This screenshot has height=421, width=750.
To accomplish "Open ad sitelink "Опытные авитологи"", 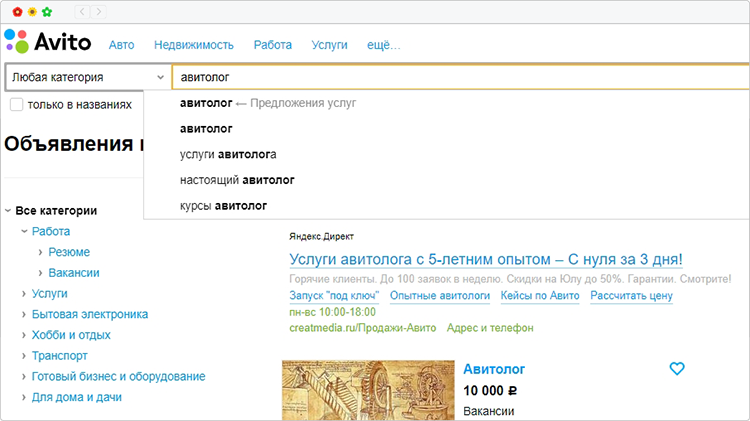I will click(440, 296).
